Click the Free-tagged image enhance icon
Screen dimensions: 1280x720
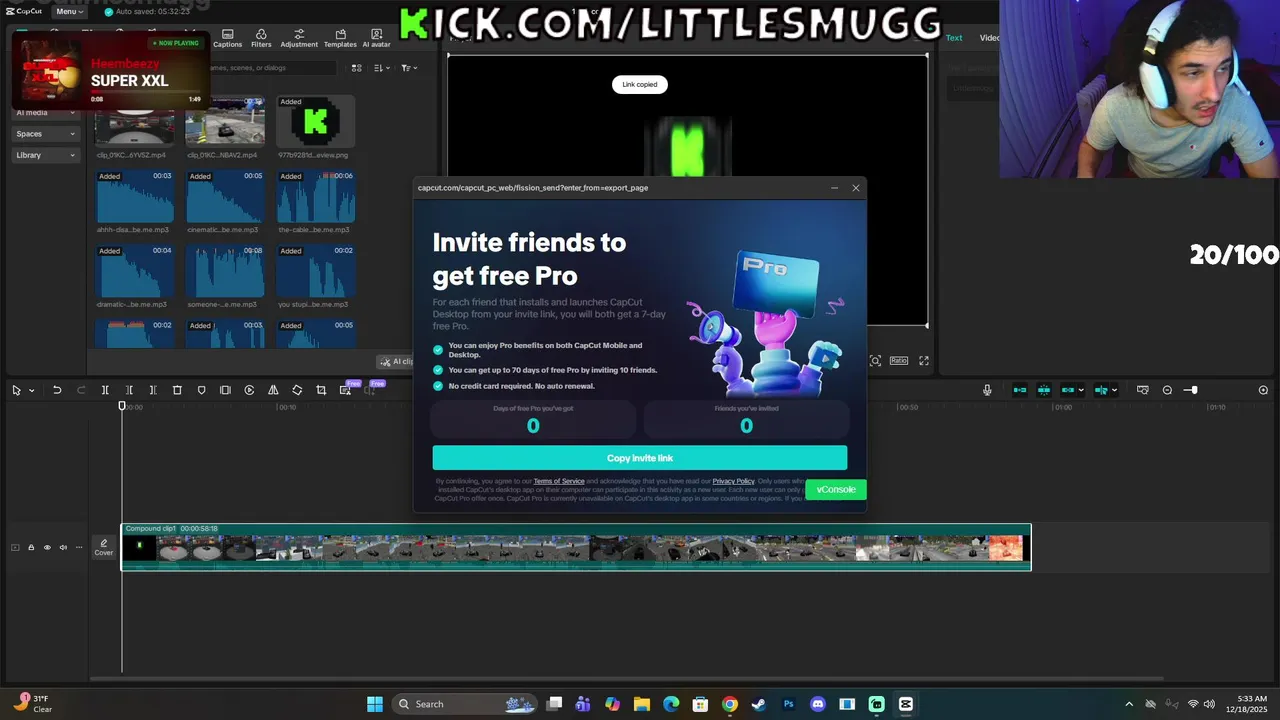(346, 390)
